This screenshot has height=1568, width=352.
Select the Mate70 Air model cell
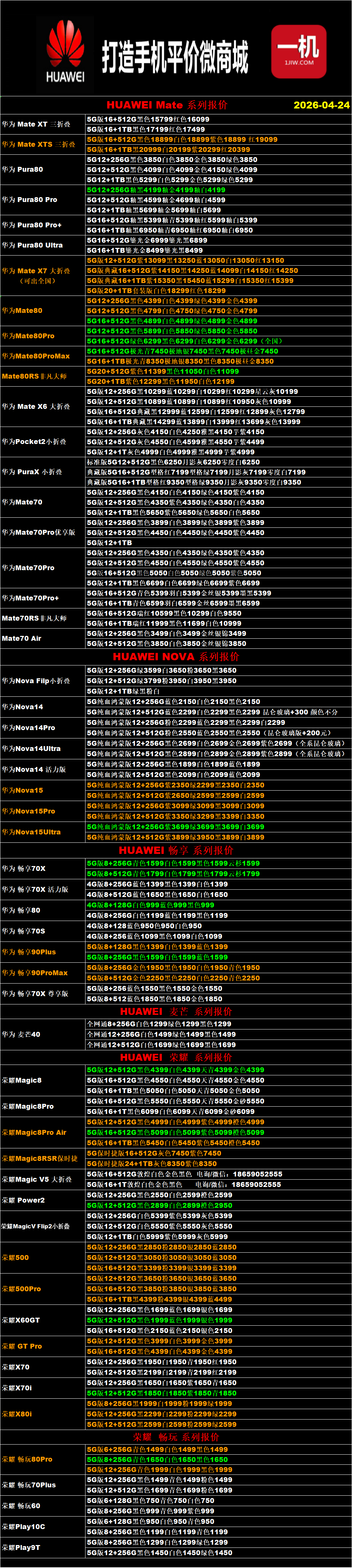point(22,638)
